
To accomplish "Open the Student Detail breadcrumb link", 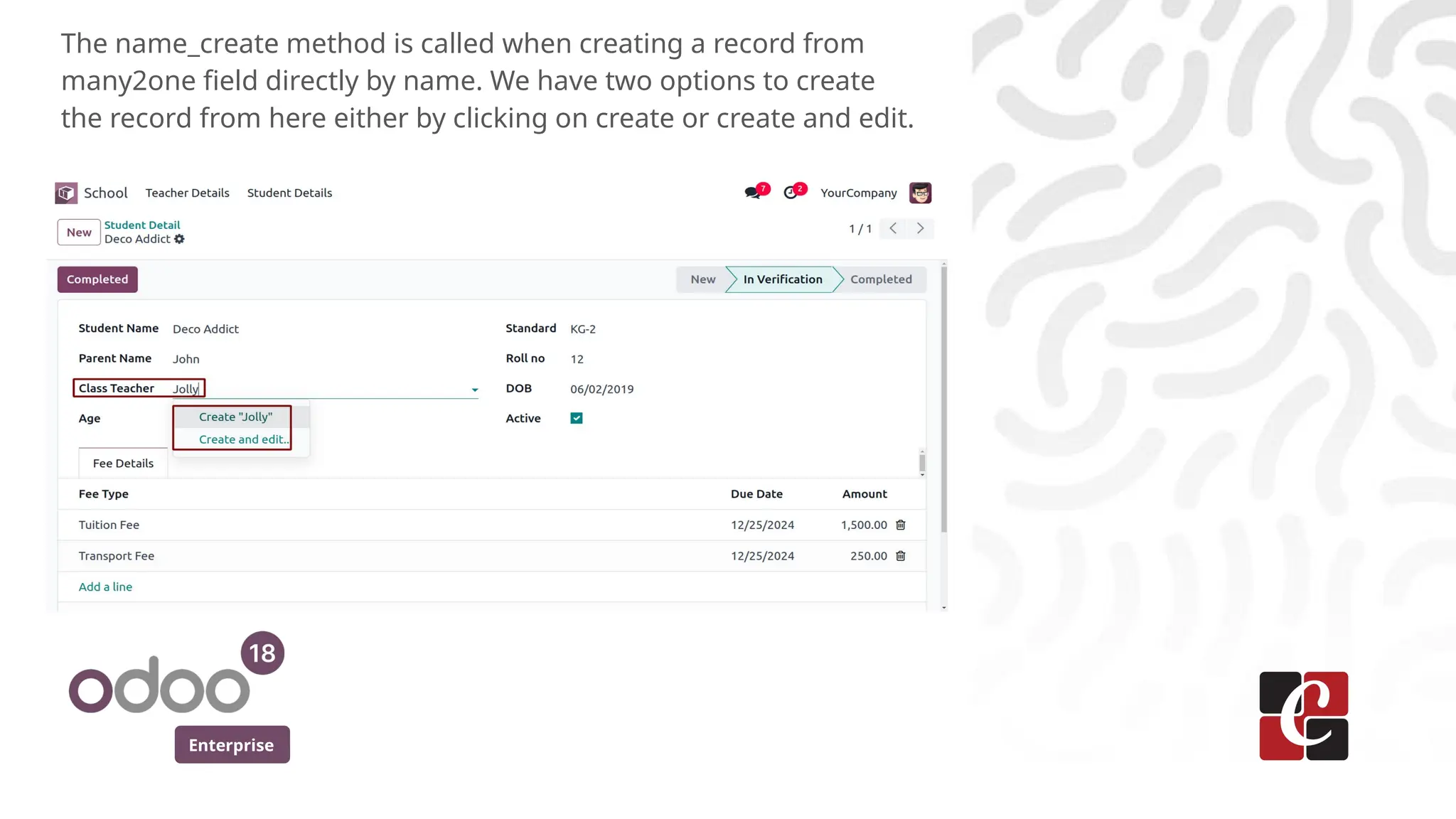I will pyautogui.click(x=142, y=225).
